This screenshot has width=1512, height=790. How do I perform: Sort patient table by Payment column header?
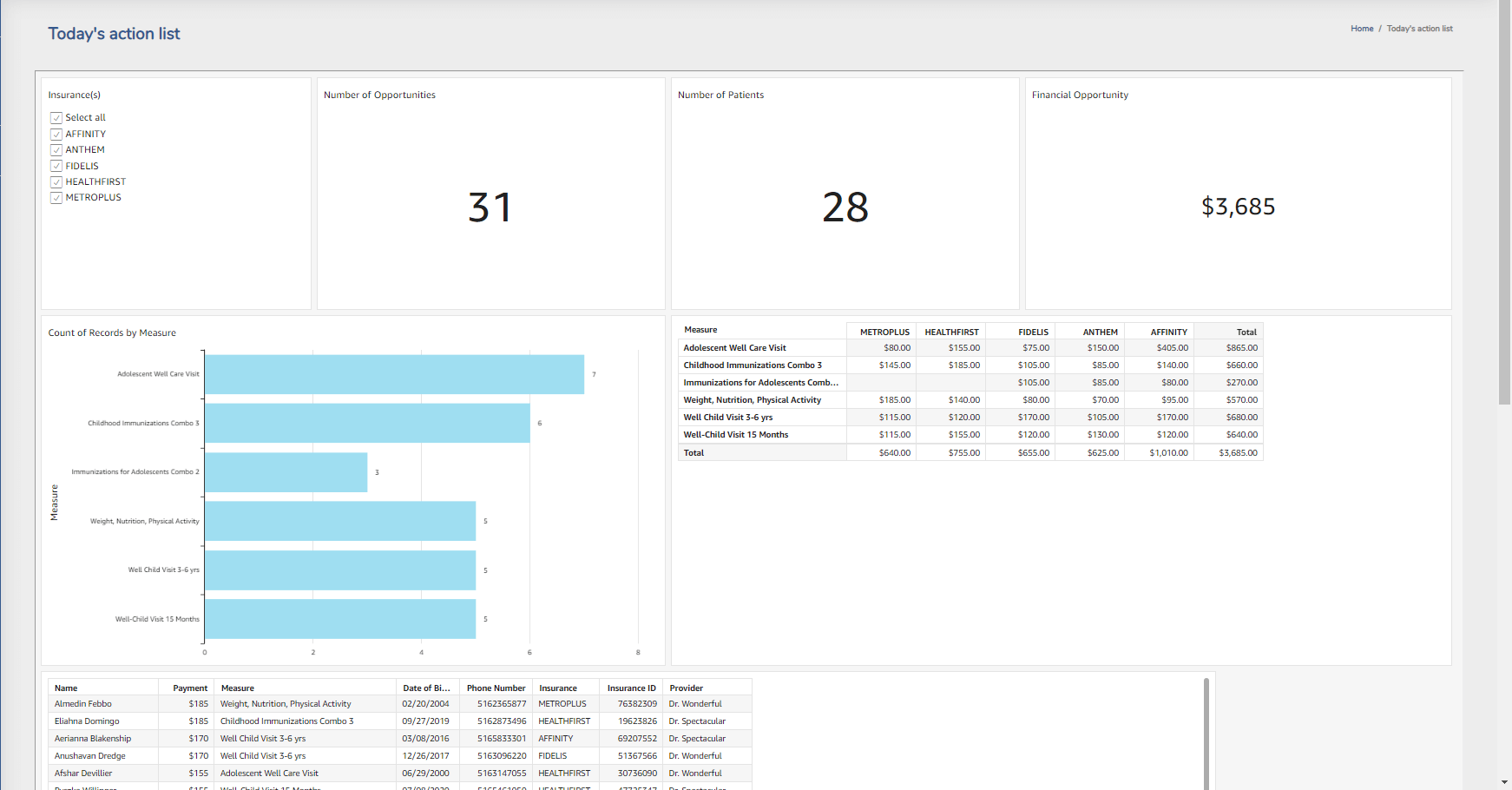(x=189, y=688)
